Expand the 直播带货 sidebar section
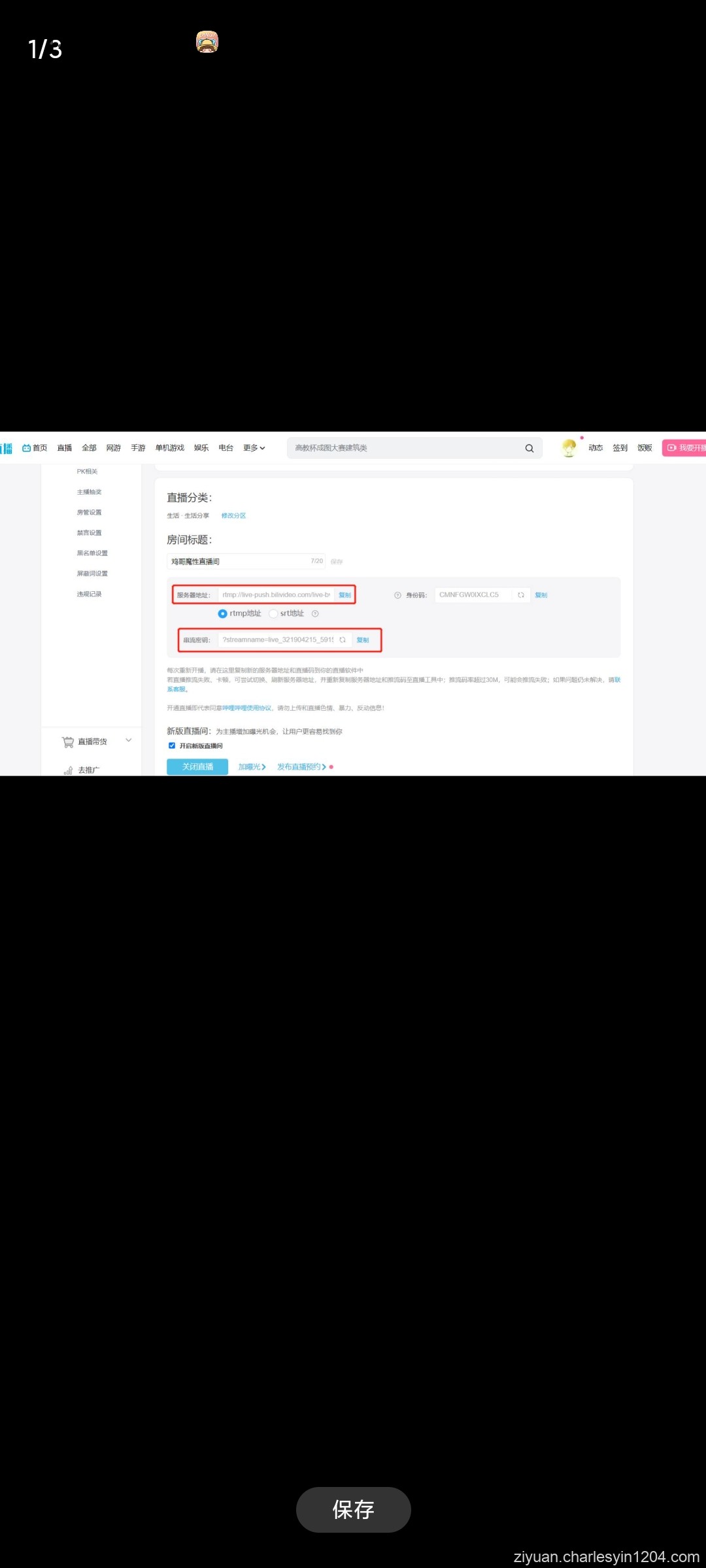 [129, 740]
